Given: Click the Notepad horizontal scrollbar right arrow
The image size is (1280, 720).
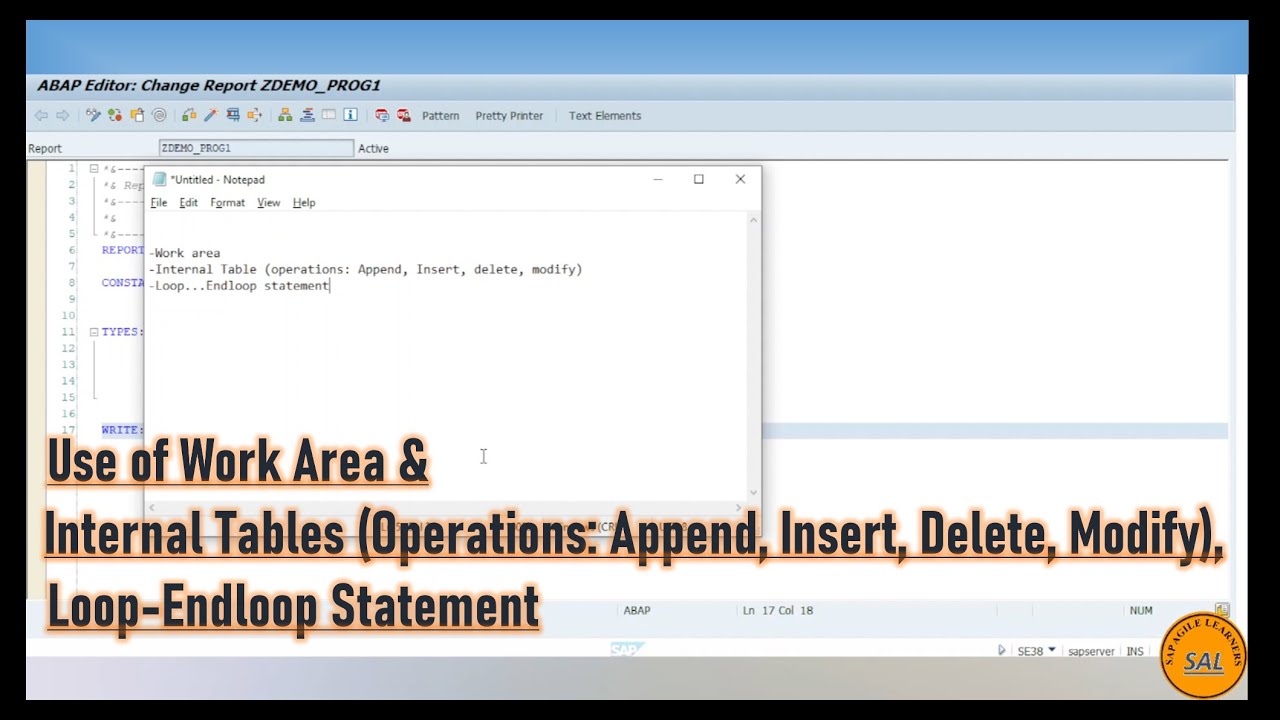Looking at the screenshot, I should (739, 507).
